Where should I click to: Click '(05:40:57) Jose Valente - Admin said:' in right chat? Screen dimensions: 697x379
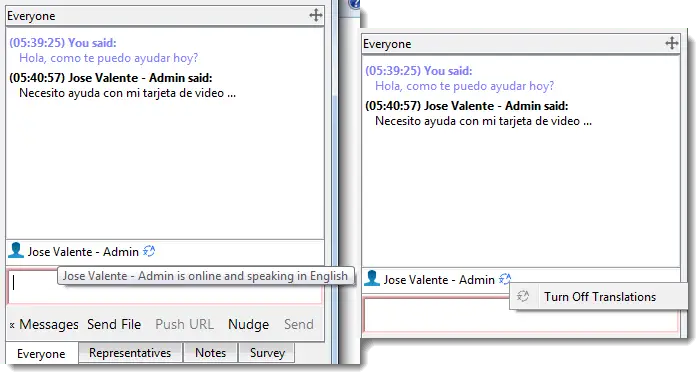467,106
